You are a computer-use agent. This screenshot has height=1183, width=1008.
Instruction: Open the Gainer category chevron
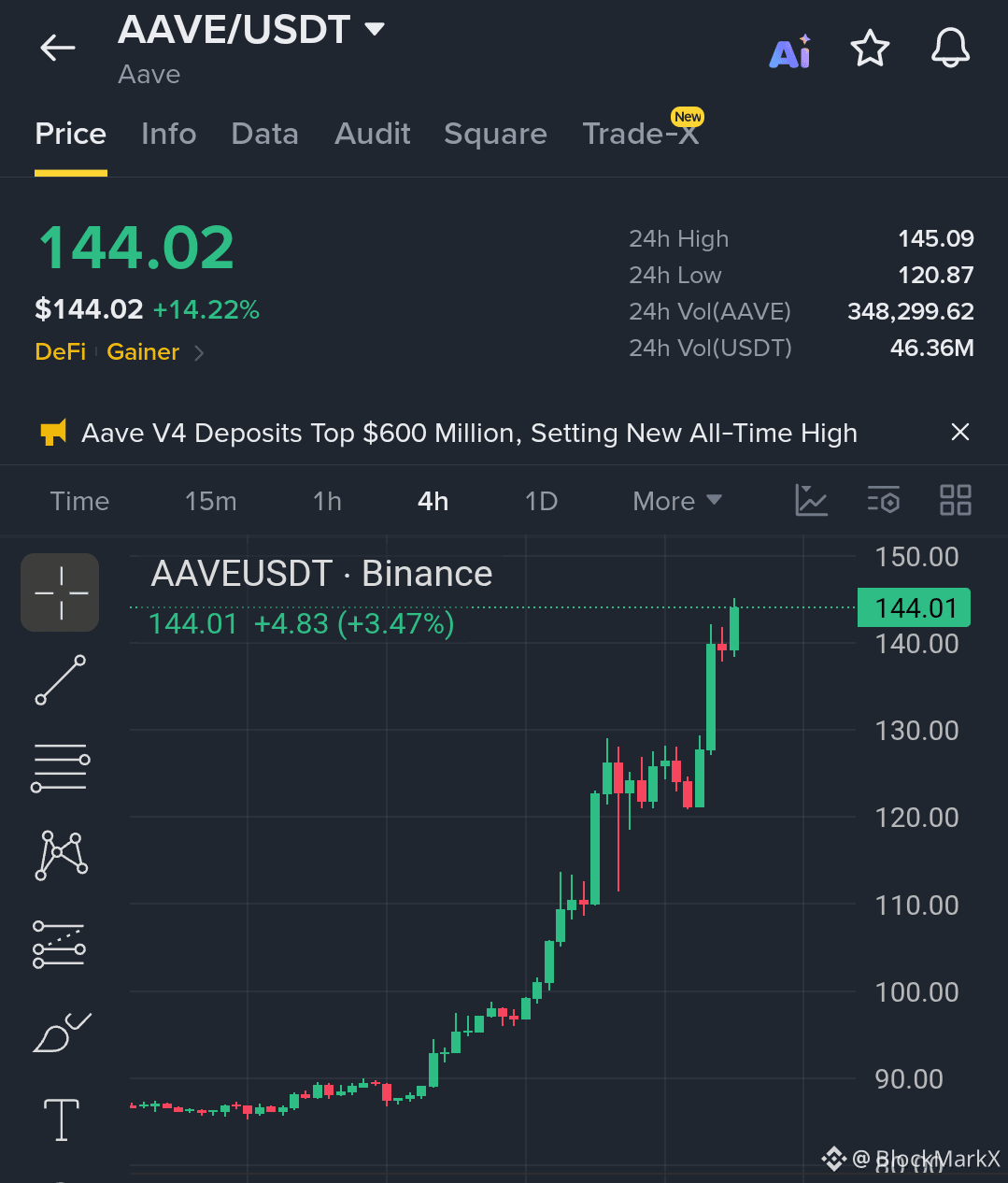(199, 352)
